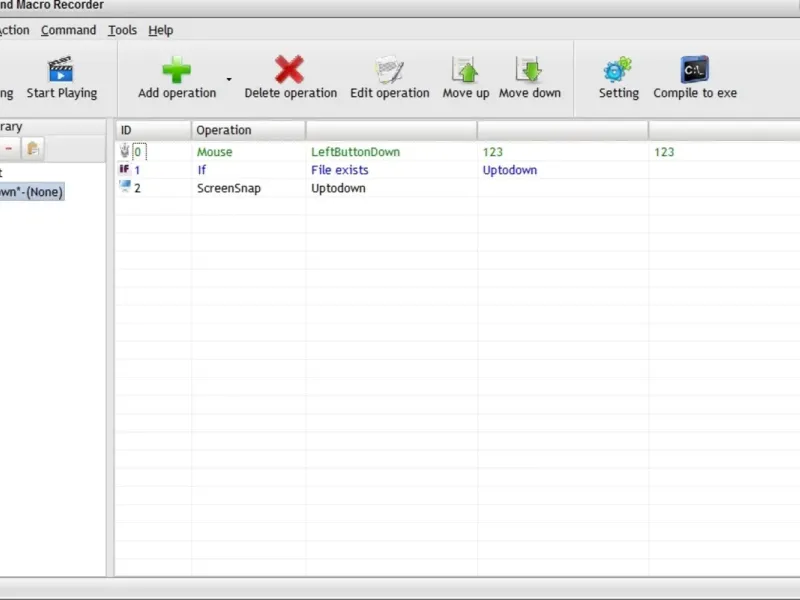
Task: Select the (None) item in library list
Action: click(32, 192)
